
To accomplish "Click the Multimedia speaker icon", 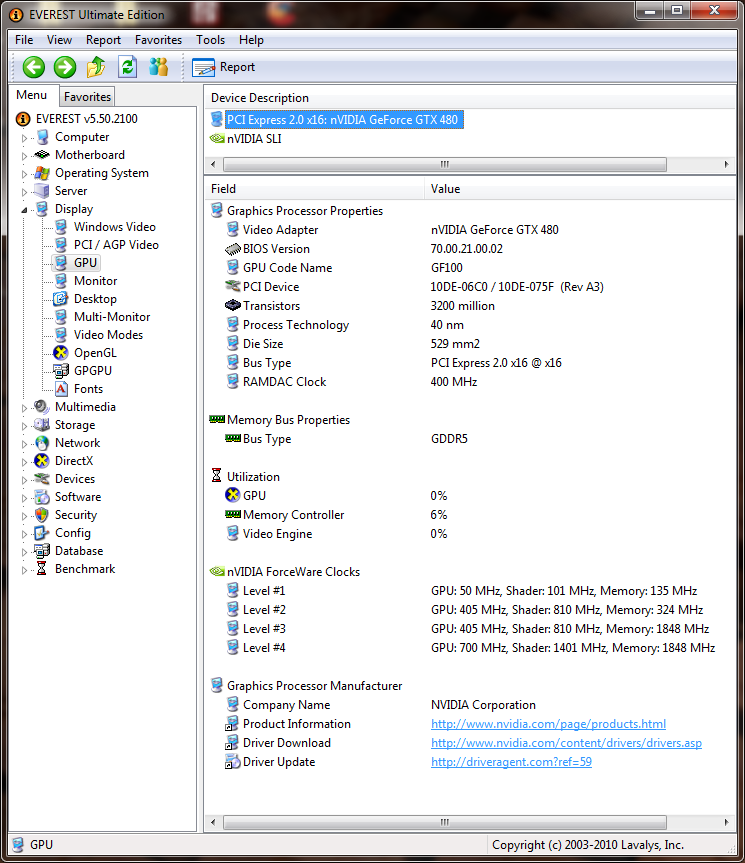I will (x=41, y=407).
